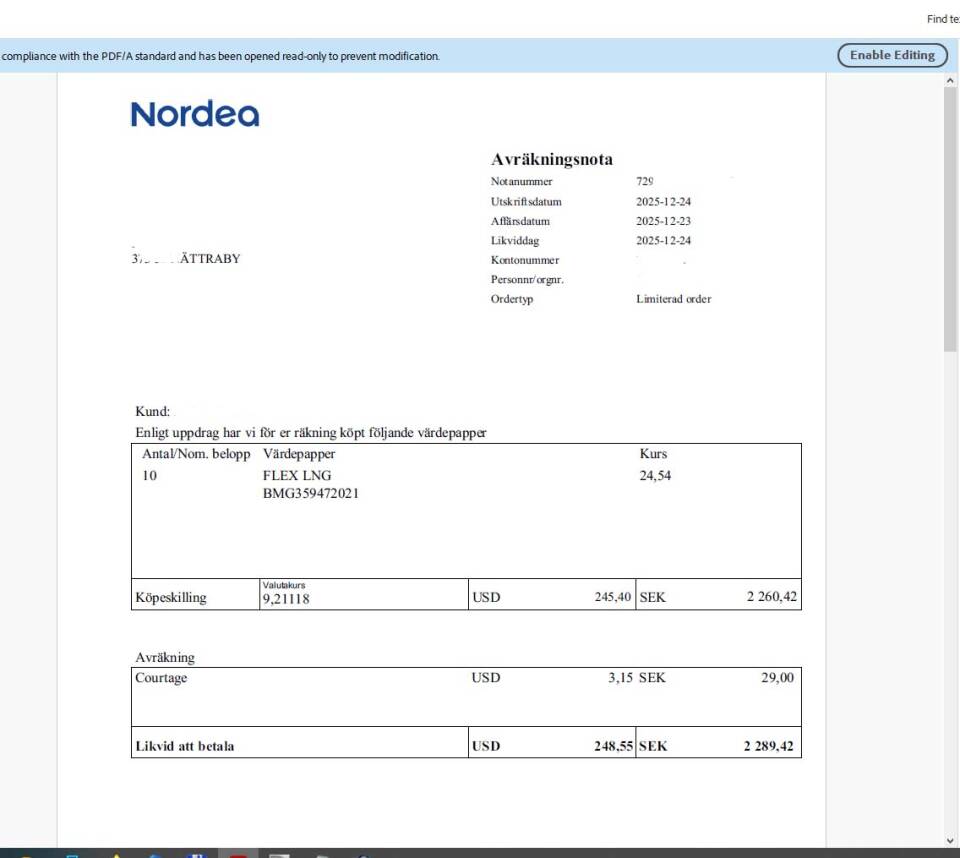Click the Köpeskilling SEK amount 2 260,42
This screenshot has height=858, width=960.
(770, 598)
